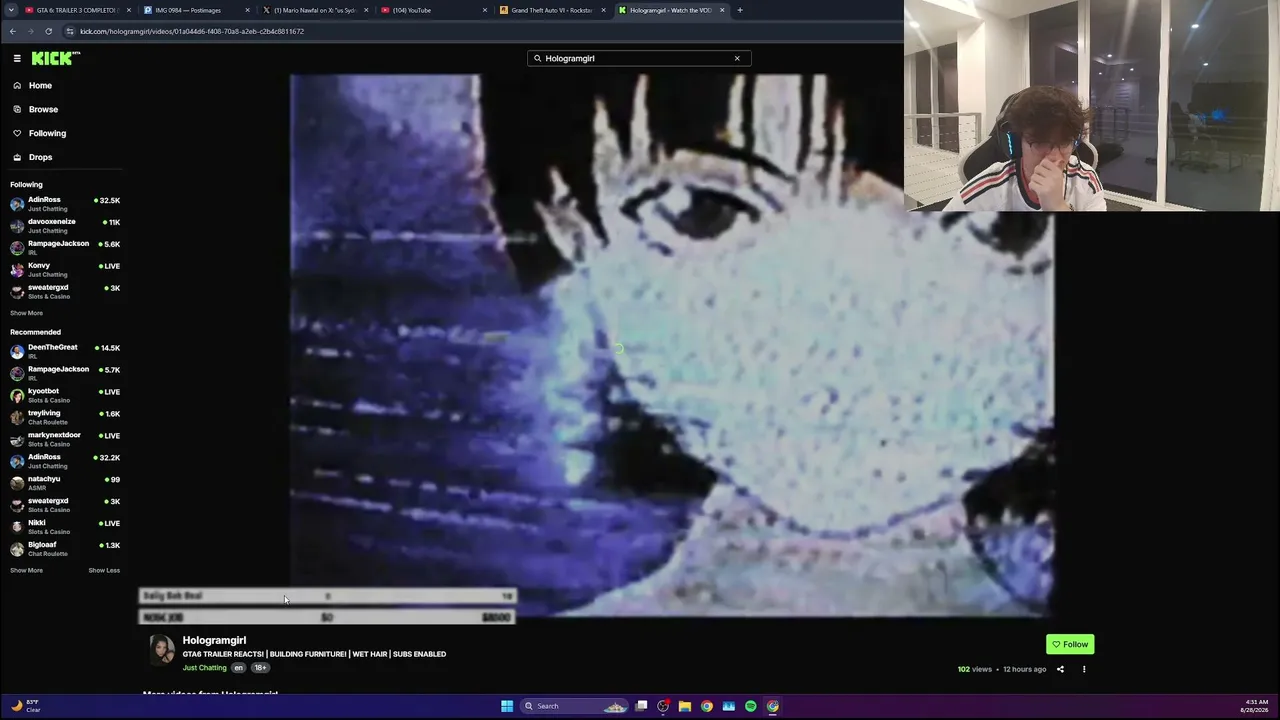Viewport: 1280px width, 720px height.
Task: Open the Windows Start menu
Action: pyautogui.click(x=507, y=706)
